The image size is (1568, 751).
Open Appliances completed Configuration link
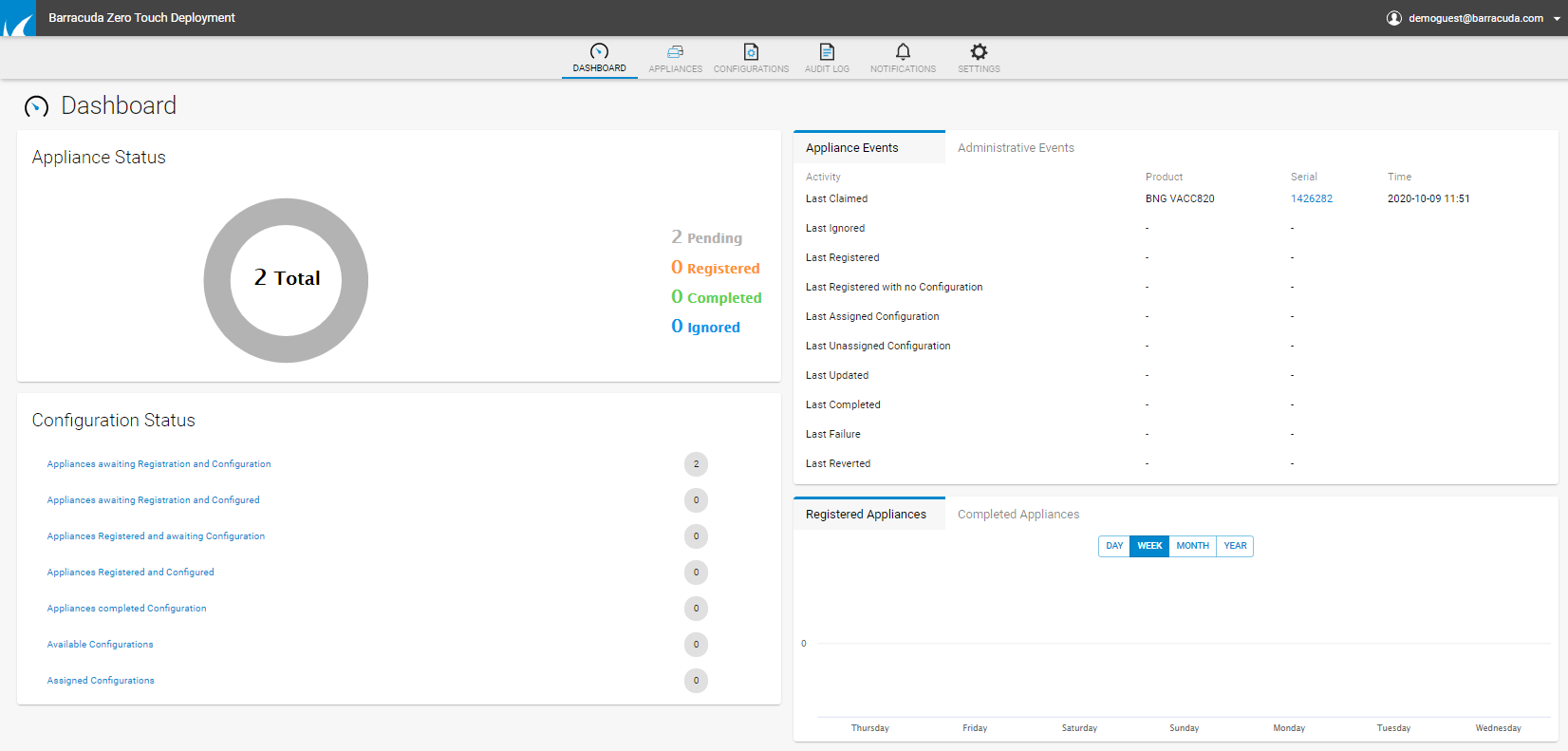point(126,609)
